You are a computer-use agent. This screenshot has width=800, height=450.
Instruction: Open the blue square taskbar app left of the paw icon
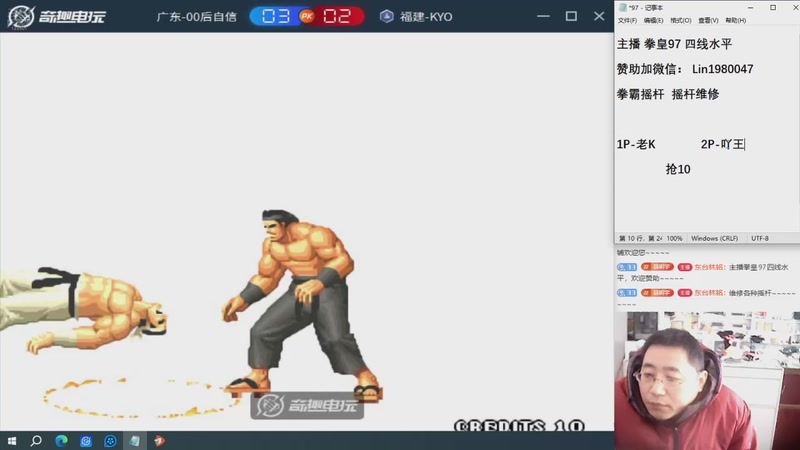click(x=86, y=441)
